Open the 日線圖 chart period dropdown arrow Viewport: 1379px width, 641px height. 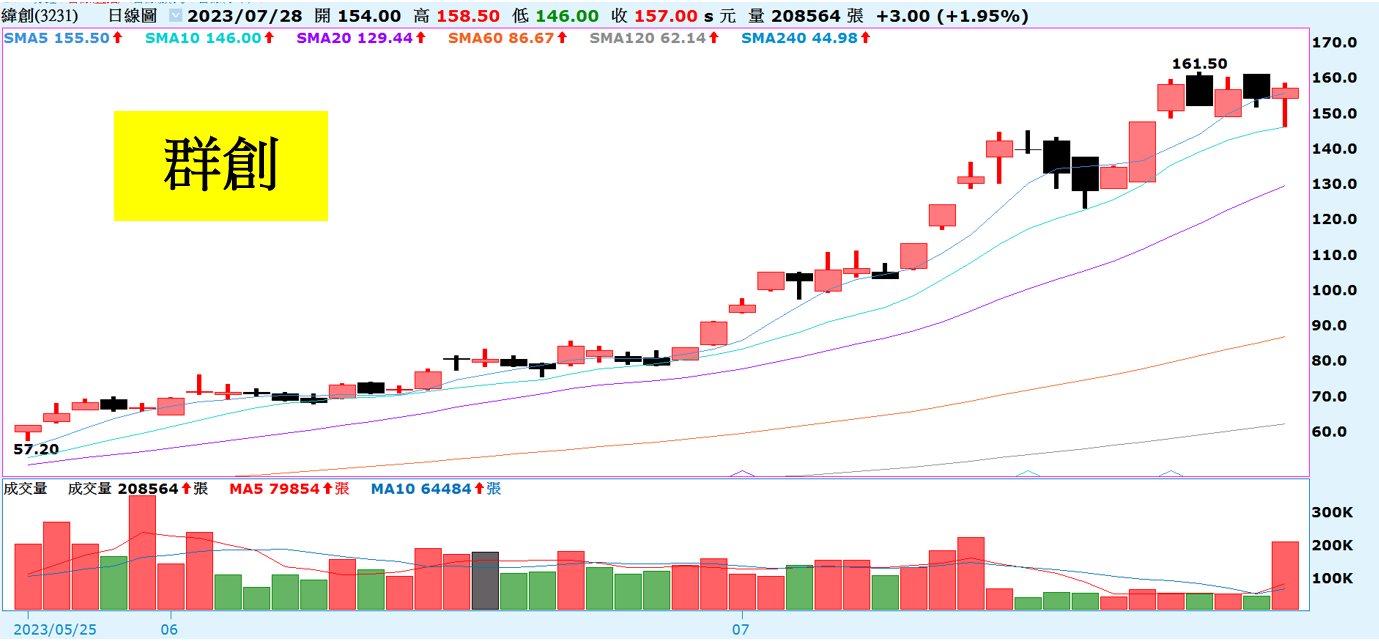click(176, 17)
